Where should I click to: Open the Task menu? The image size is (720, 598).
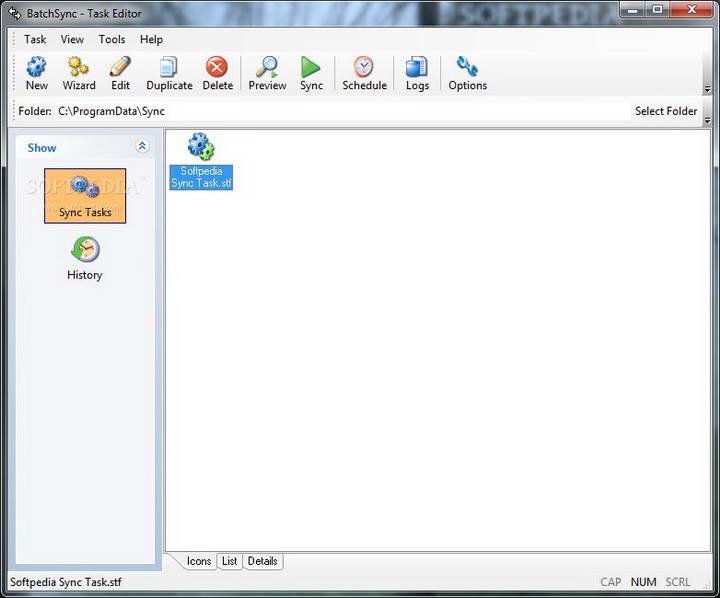pyautogui.click(x=35, y=39)
